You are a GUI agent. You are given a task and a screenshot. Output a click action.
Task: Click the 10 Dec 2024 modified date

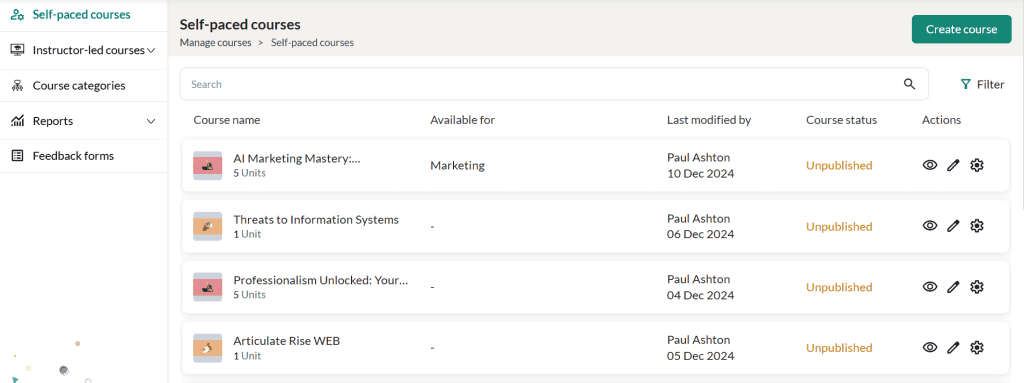tap(700, 174)
